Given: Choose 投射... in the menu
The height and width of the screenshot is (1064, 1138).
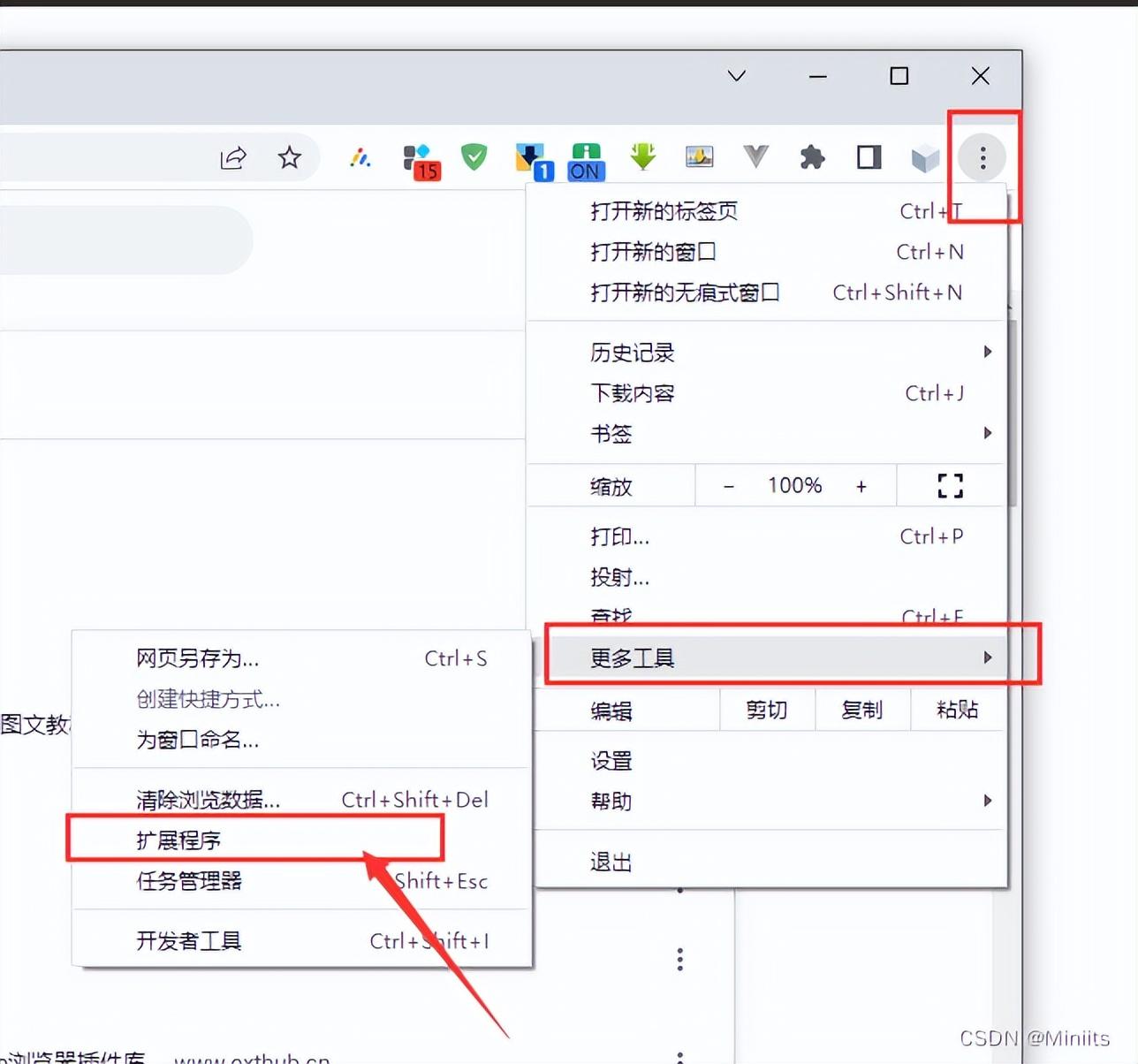Looking at the screenshot, I should (x=767, y=577).
